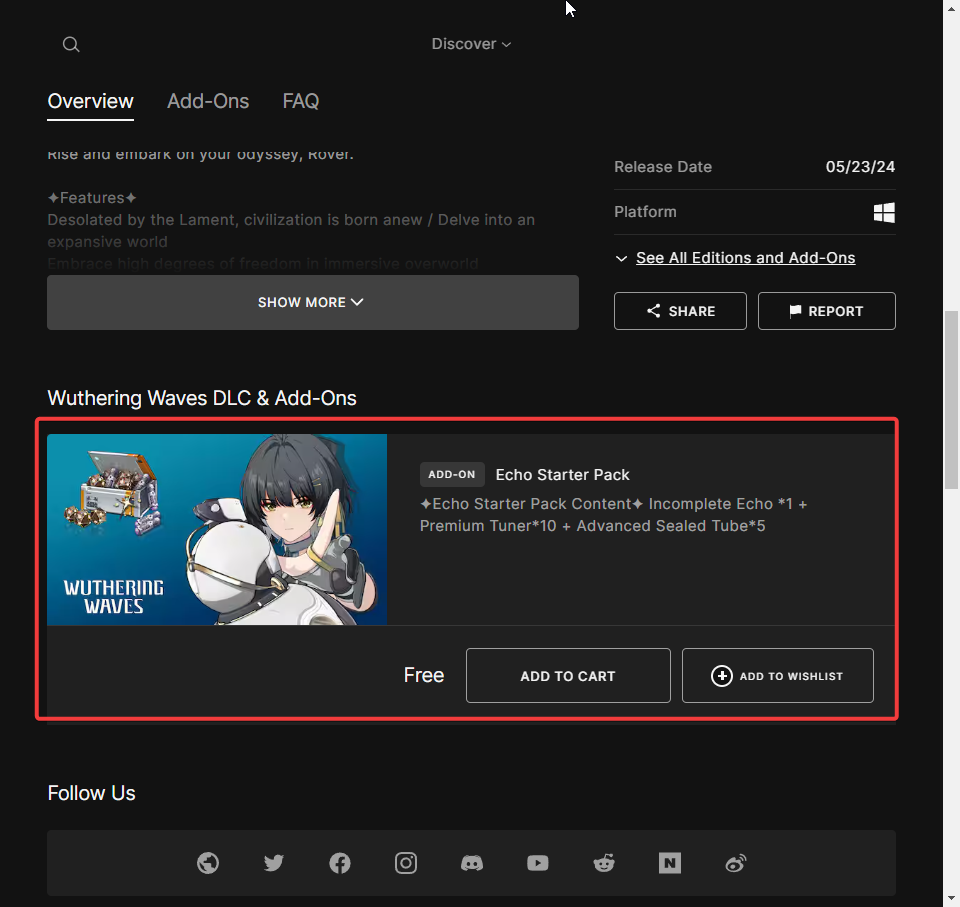960x907 pixels.
Task: Open the Instagram icon
Action: click(x=405, y=863)
